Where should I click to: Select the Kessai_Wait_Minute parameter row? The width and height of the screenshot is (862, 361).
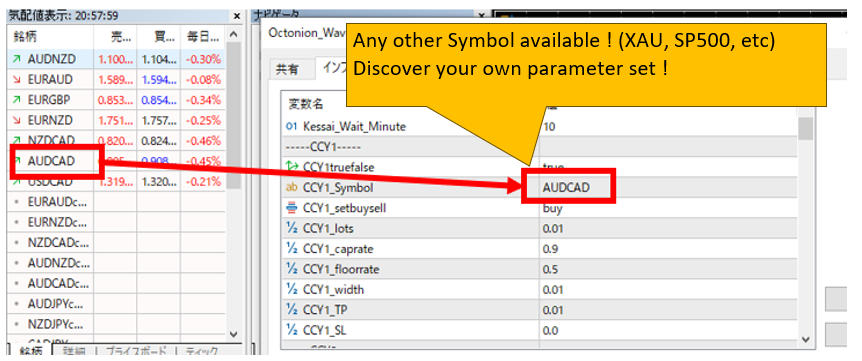click(539, 126)
